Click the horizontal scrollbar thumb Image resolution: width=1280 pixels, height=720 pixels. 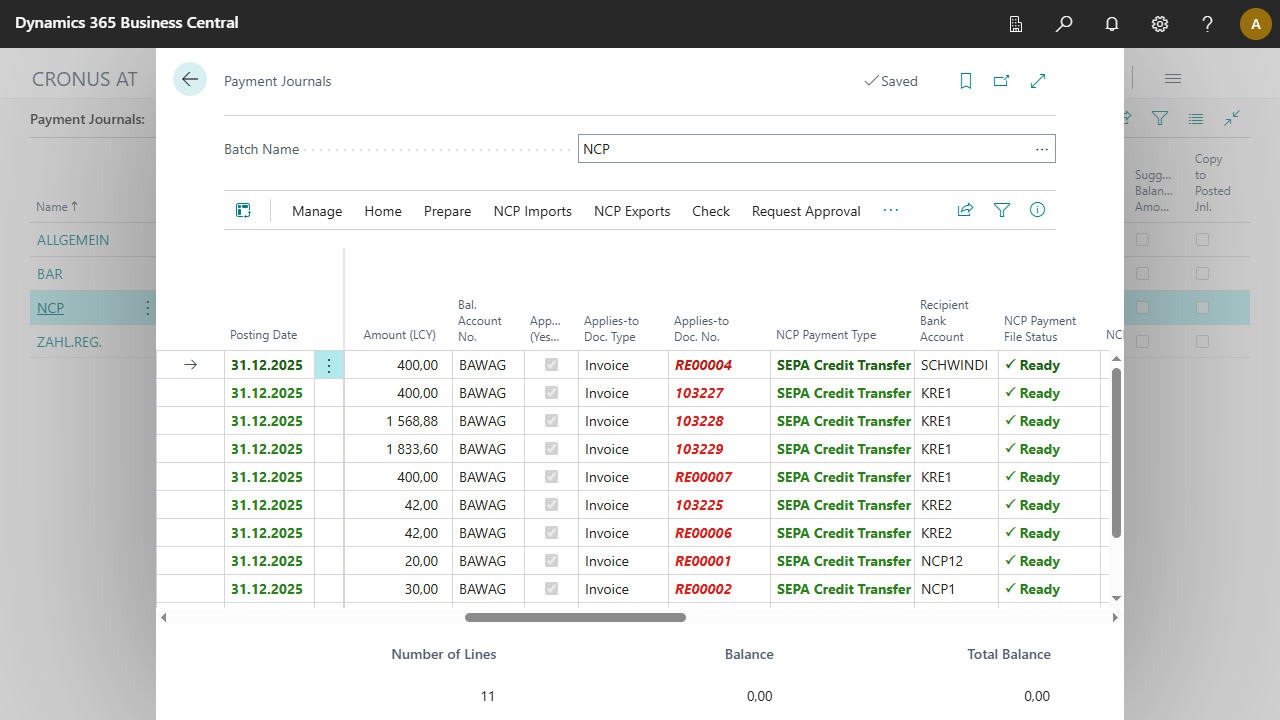click(575, 618)
